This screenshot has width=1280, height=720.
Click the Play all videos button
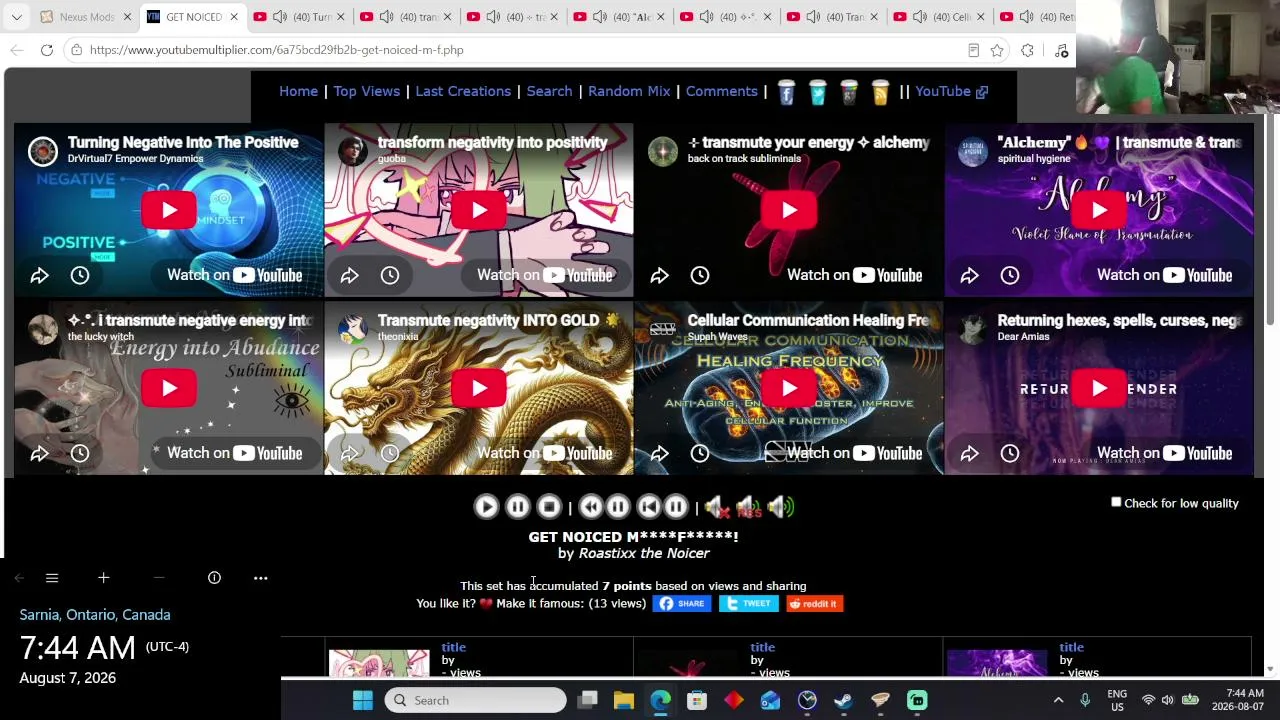point(486,507)
